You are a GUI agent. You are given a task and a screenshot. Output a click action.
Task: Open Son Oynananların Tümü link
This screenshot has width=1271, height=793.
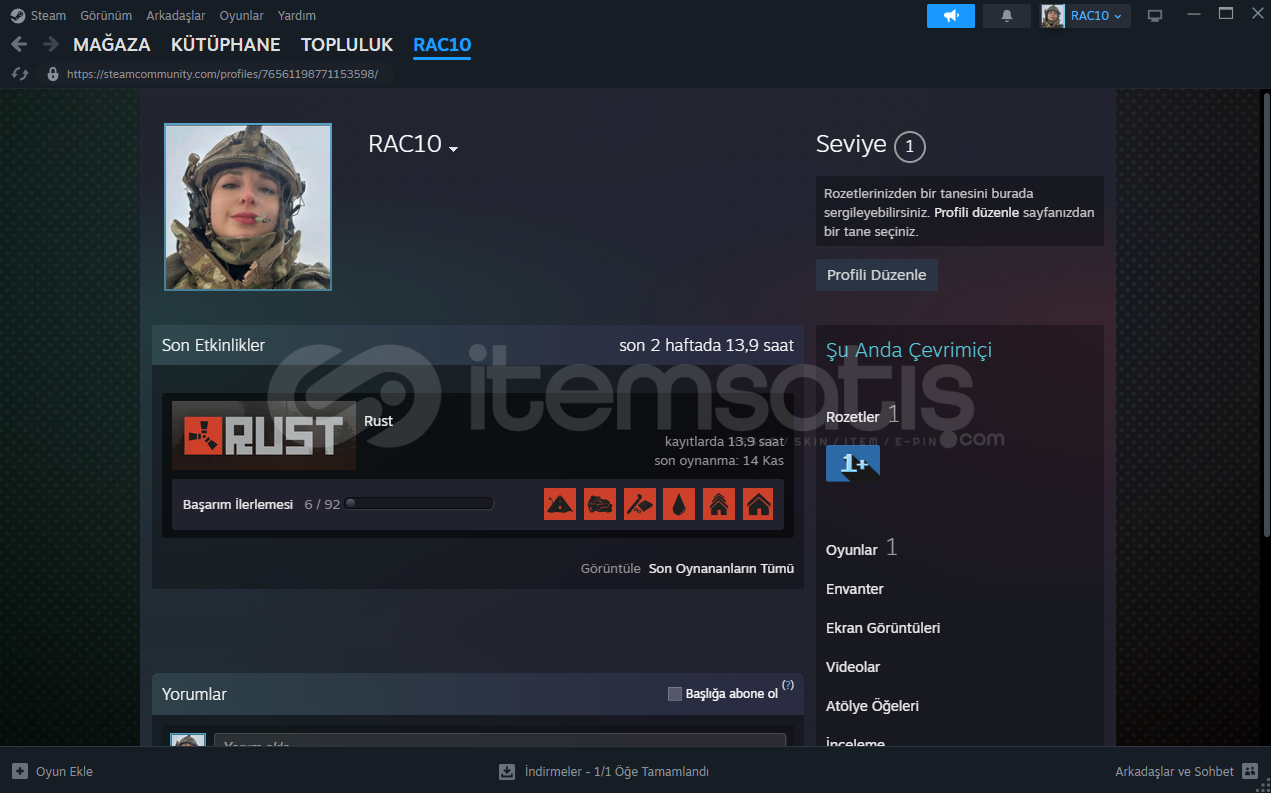[x=721, y=568]
